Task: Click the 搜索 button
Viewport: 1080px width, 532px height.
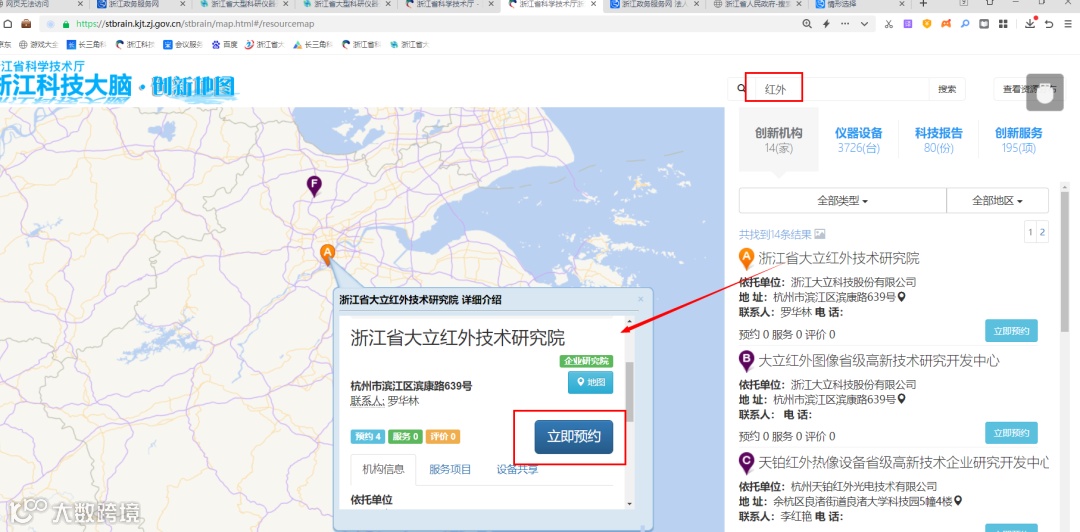Action: coord(947,89)
